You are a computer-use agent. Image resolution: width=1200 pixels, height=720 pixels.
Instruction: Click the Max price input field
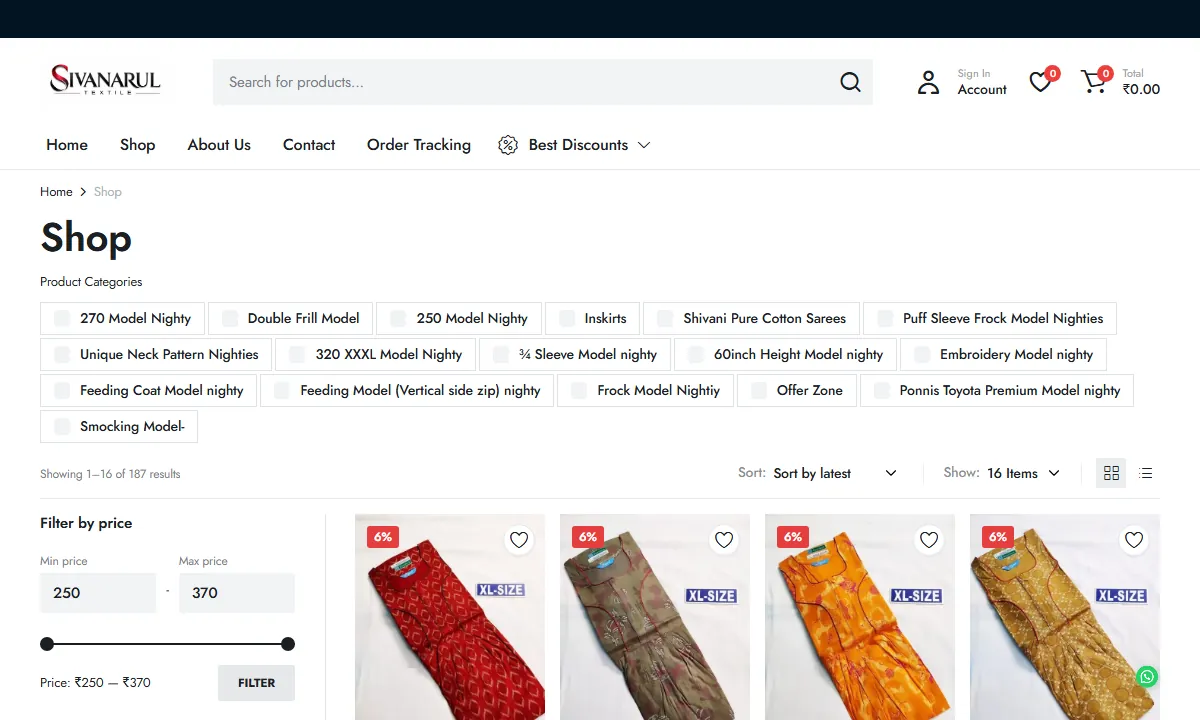tap(237, 593)
